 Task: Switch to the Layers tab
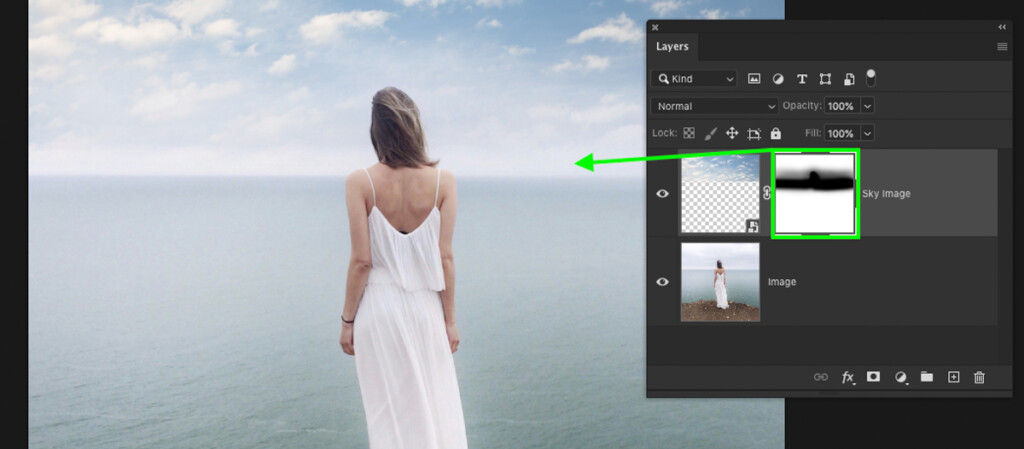click(x=672, y=46)
